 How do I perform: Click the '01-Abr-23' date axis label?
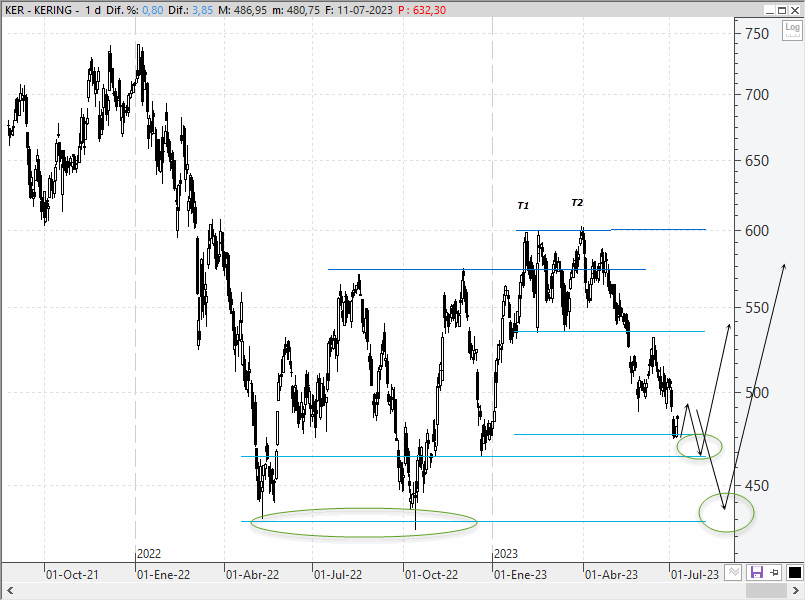click(611, 574)
